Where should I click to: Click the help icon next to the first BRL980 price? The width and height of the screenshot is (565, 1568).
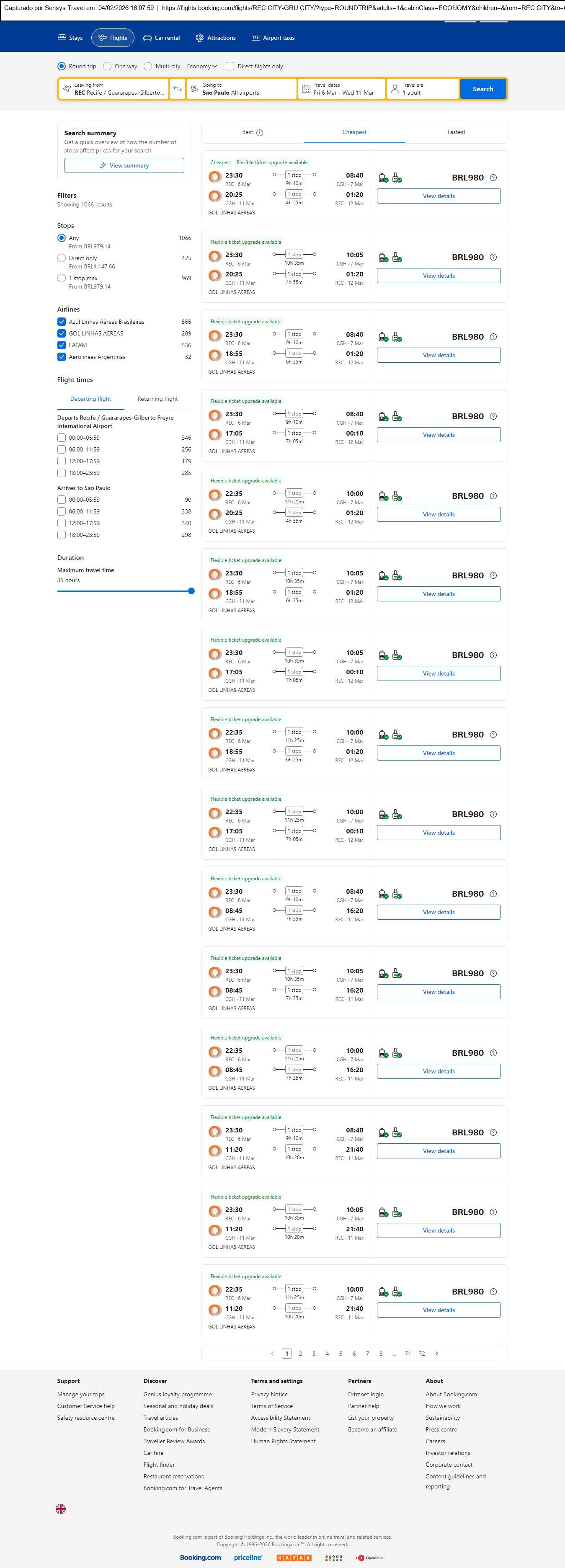[493, 178]
